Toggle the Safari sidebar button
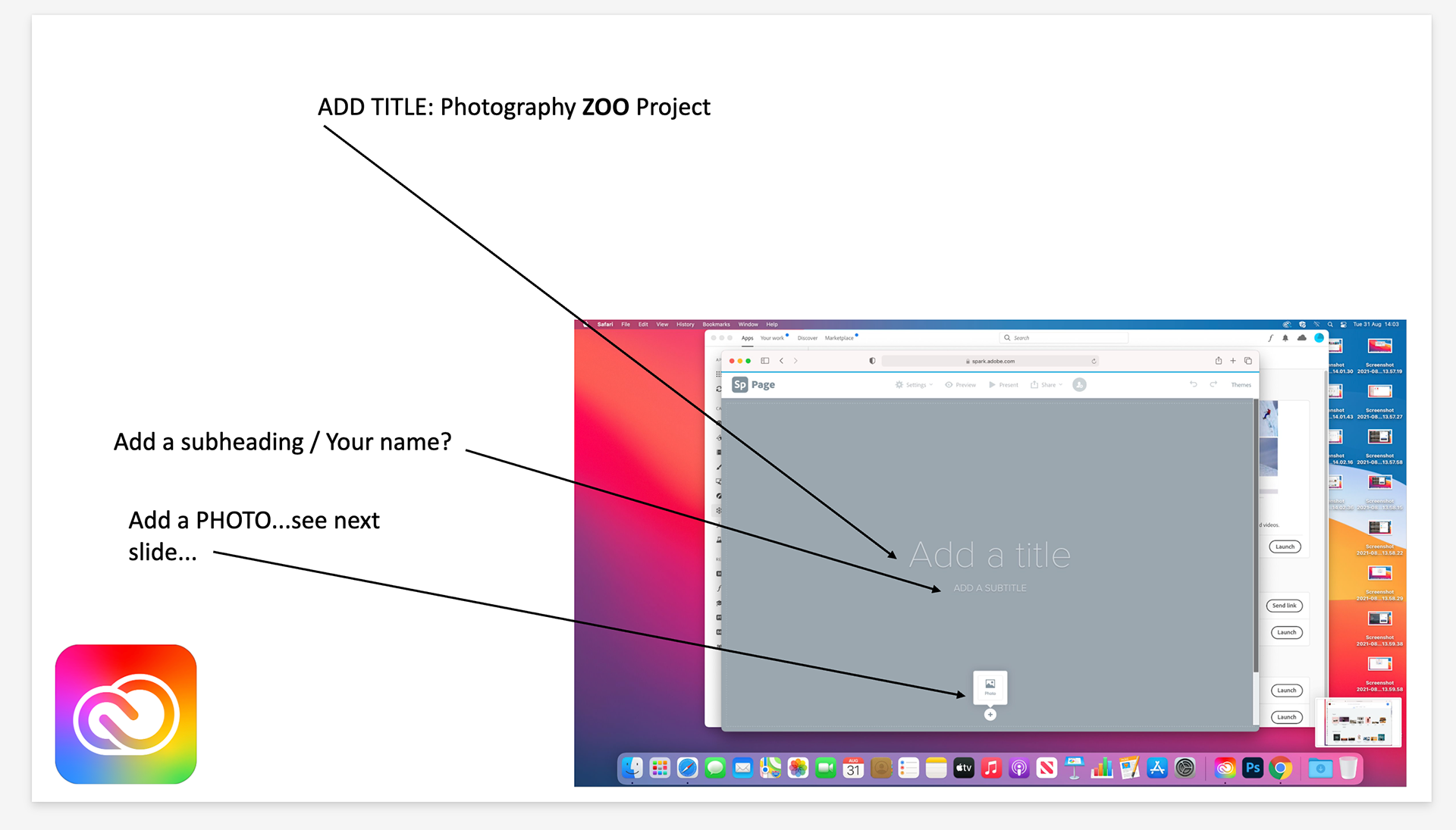Screen dimensions: 1456x830 click(x=765, y=361)
